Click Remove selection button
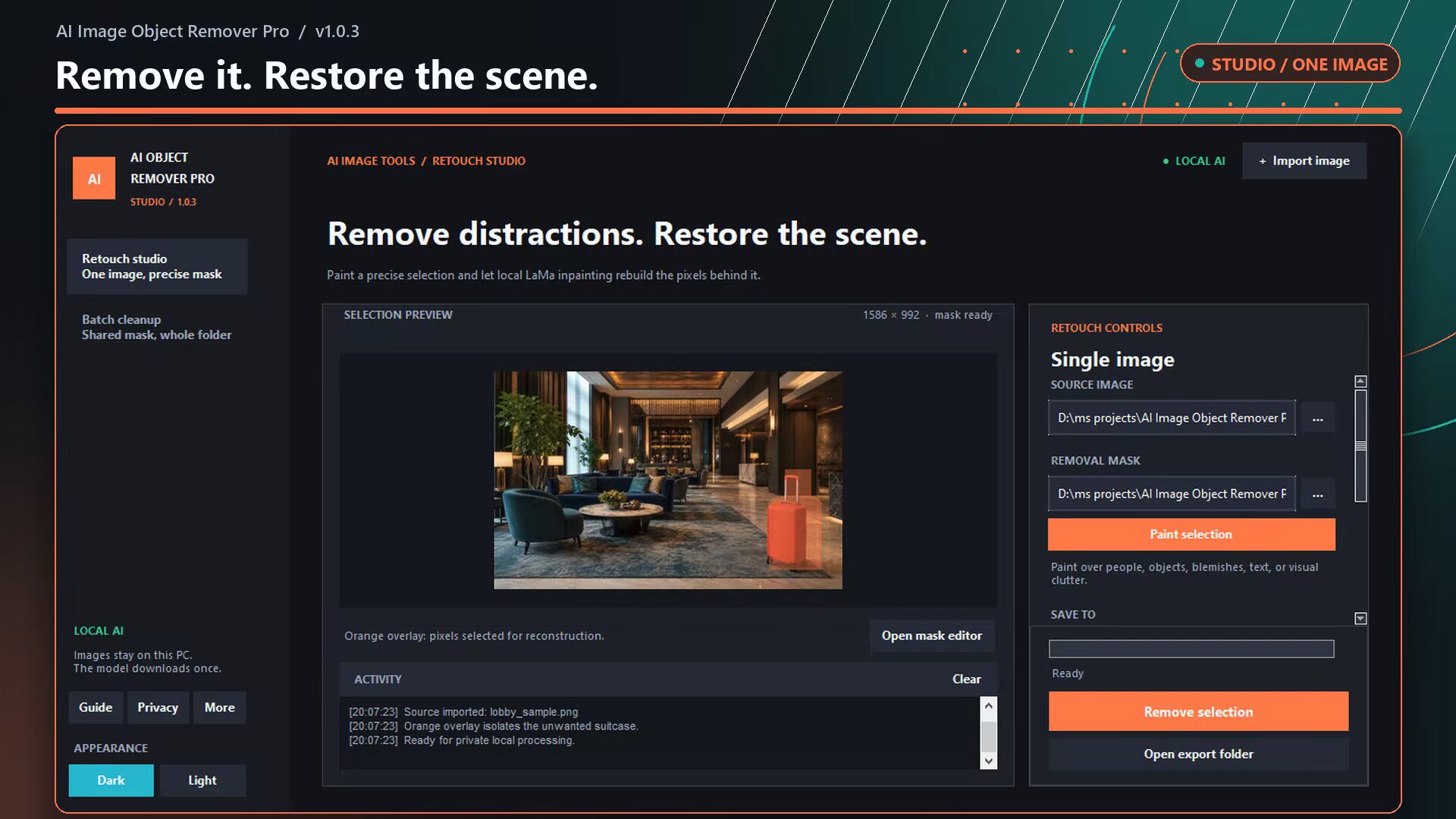The height and width of the screenshot is (819, 1456). pos(1198,711)
